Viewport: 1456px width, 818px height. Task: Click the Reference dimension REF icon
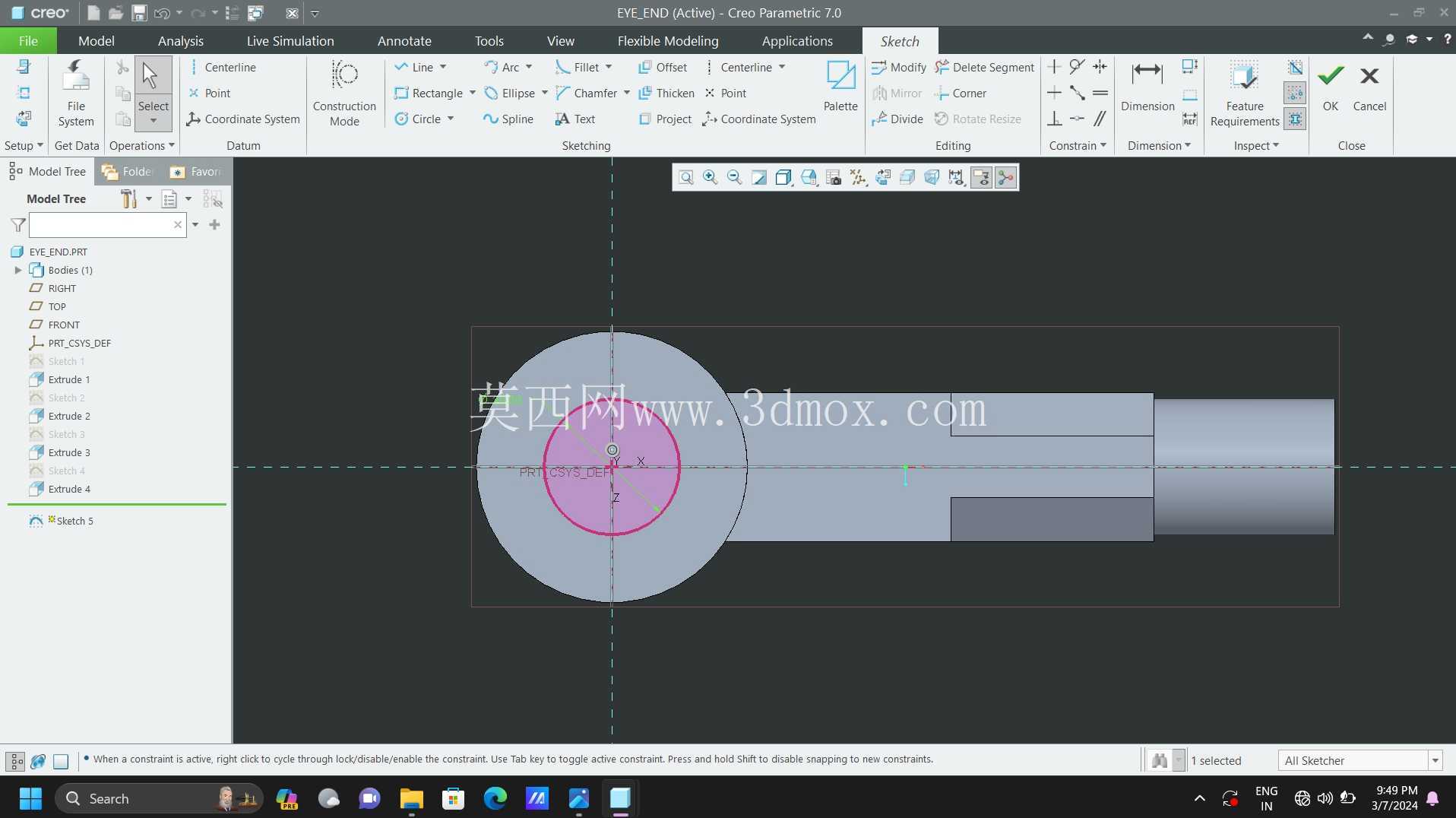point(1190,119)
